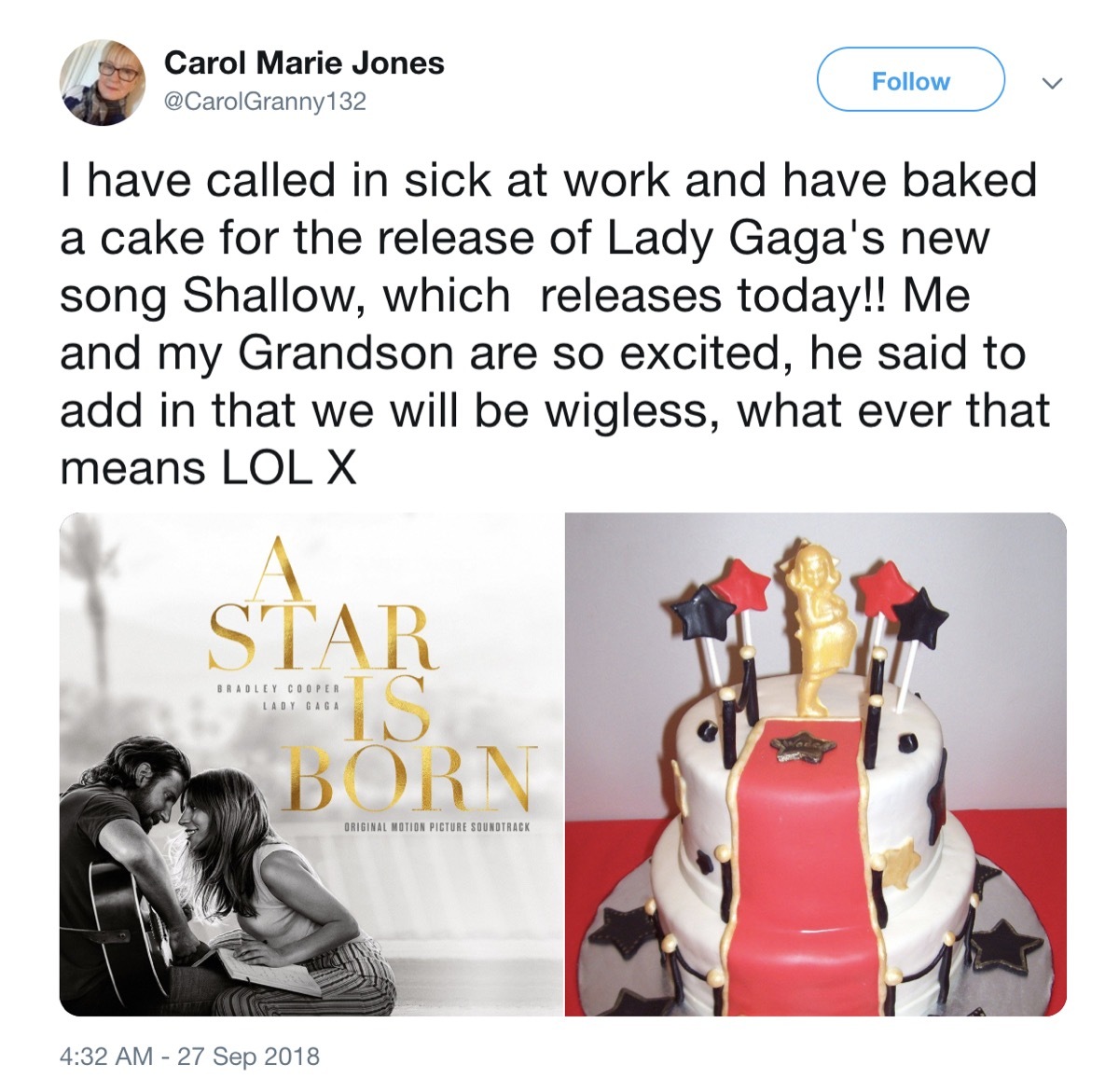Open the A Star Is Born poster image
The image size is (1119, 1092).
coord(308,765)
